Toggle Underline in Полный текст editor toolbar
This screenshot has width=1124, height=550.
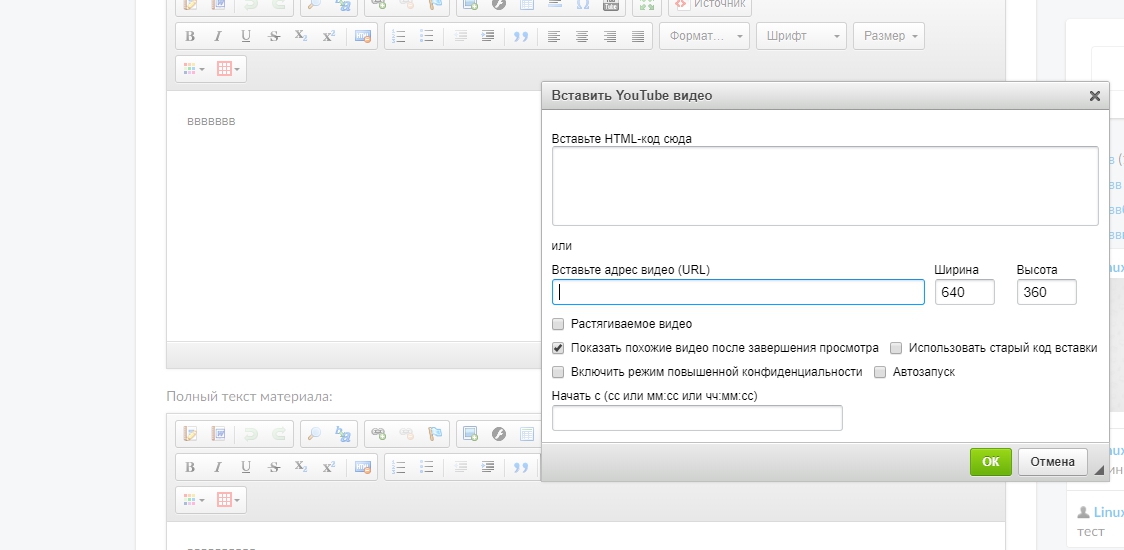(246, 468)
